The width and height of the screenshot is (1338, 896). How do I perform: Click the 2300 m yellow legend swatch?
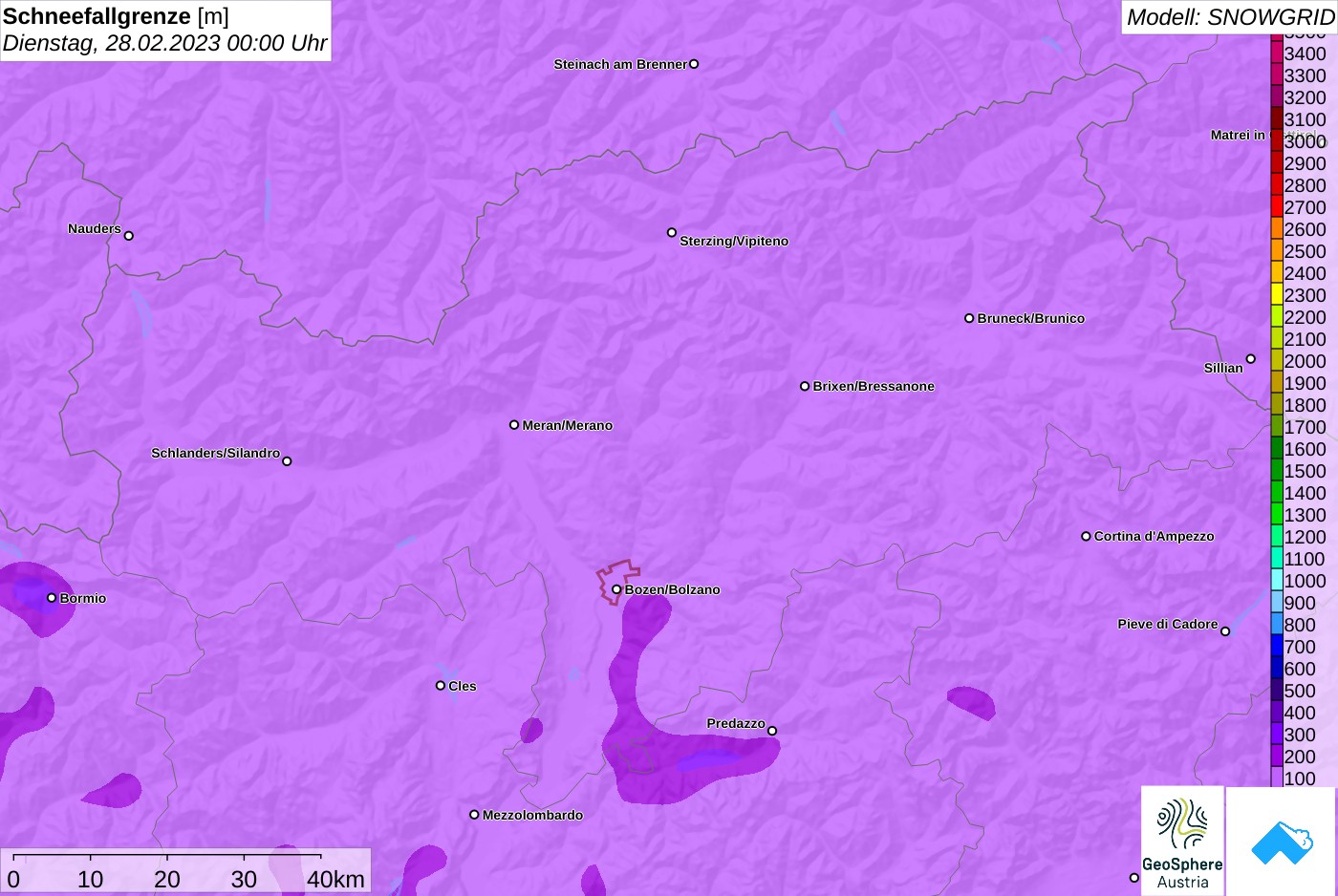pyautogui.click(x=1276, y=295)
